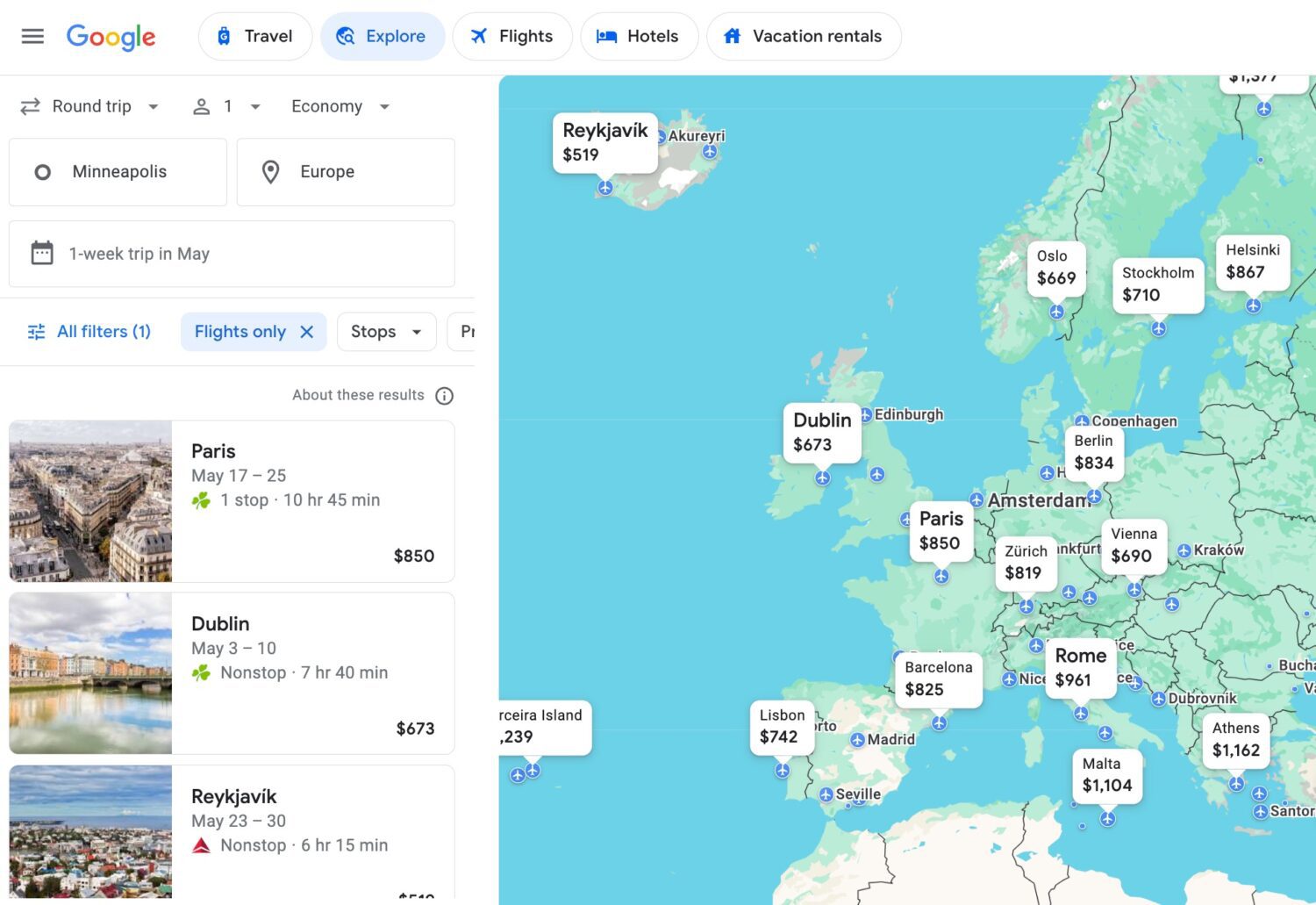
Task: Click the Paris result card thumbnail
Action: (90, 501)
